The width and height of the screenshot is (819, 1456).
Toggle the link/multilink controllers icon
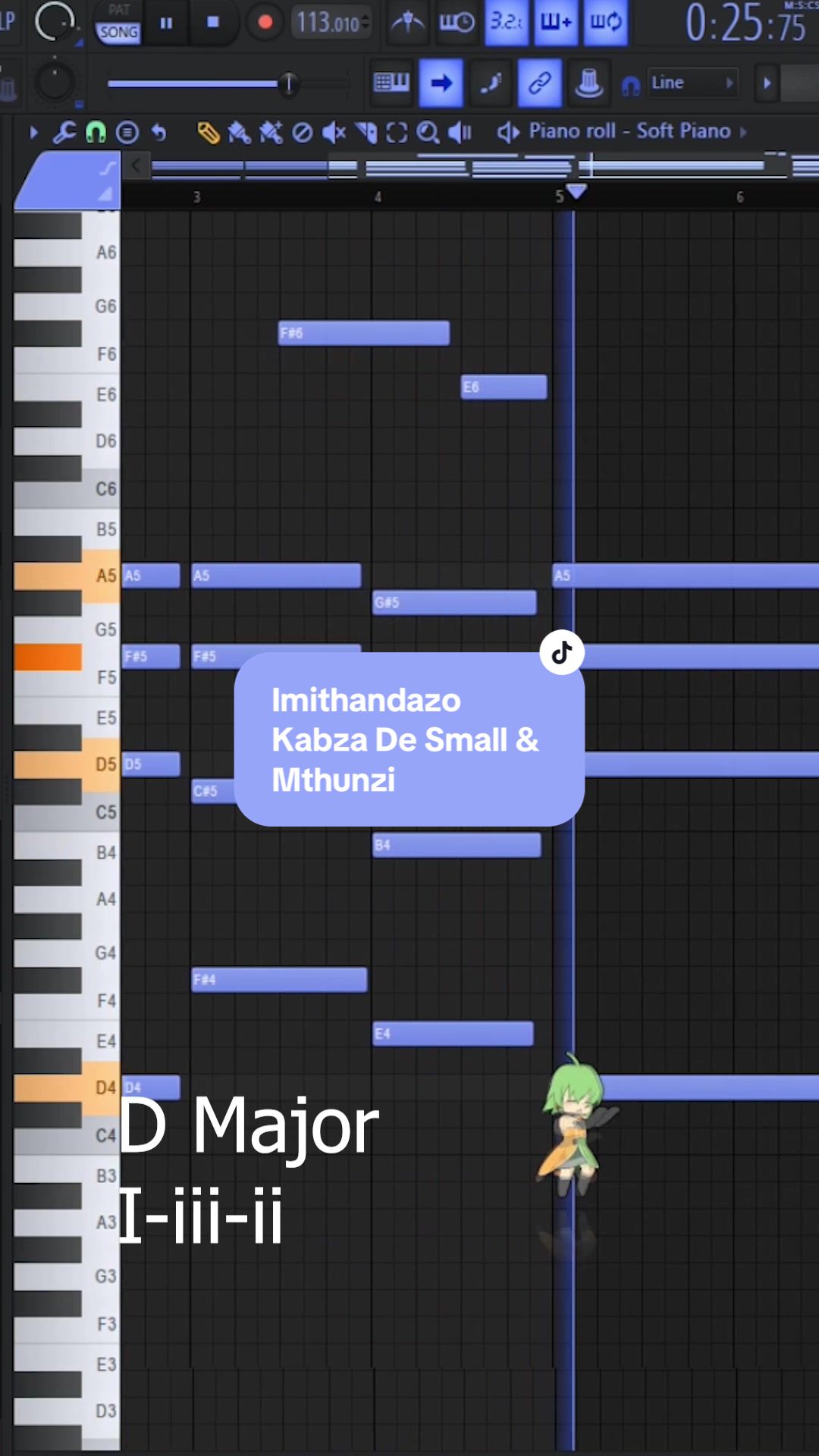tap(539, 83)
